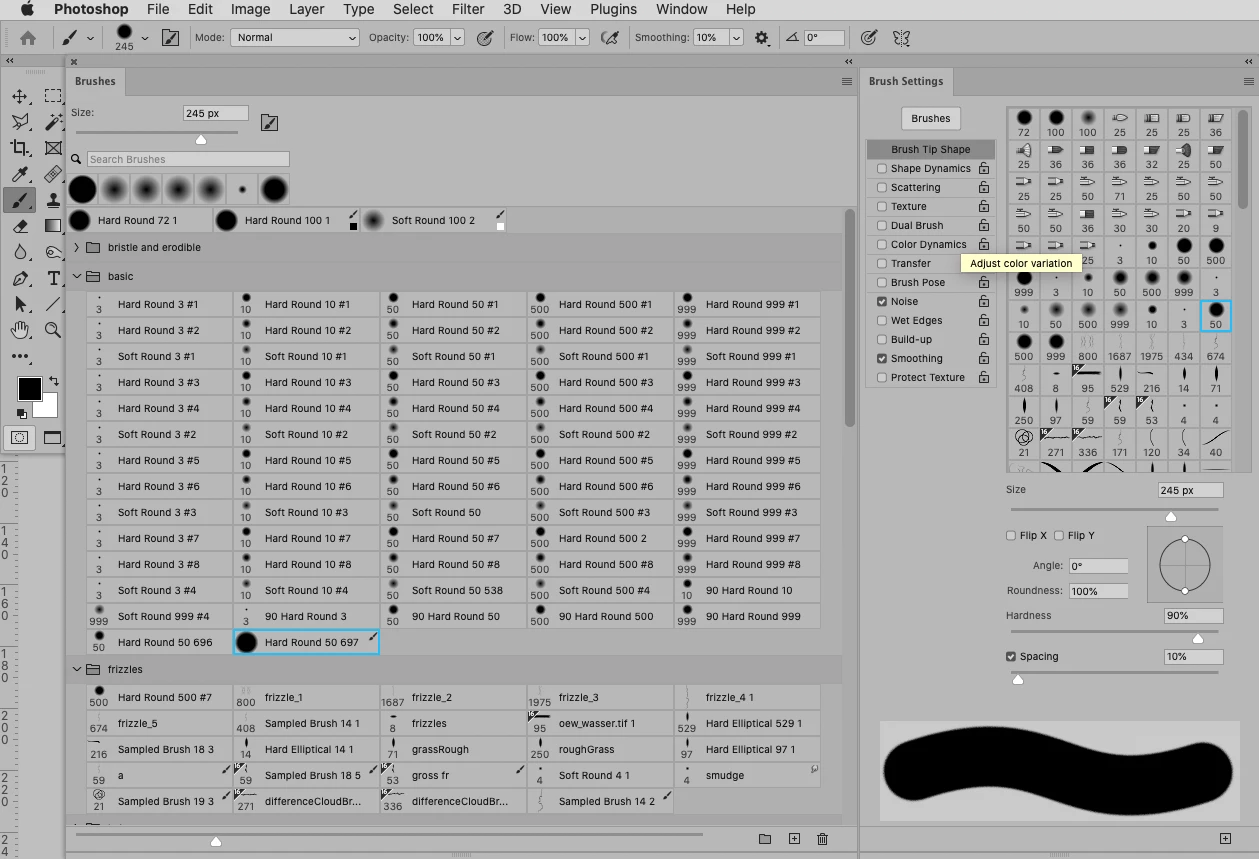This screenshot has height=859, width=1259.
Task: Select the Soft Round 100 2 recent brush
Action: 434,220
